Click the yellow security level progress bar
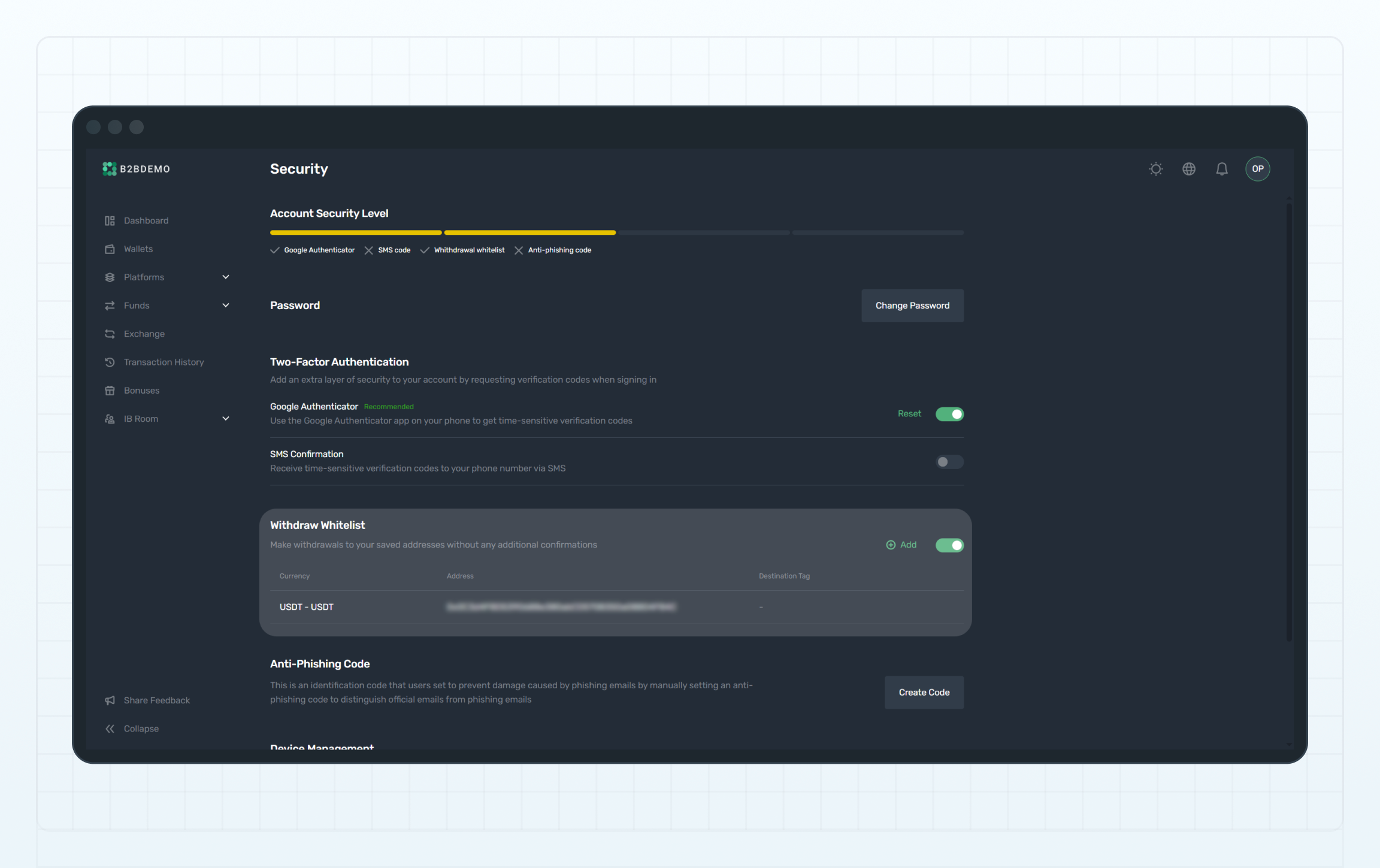 point(356,232)
